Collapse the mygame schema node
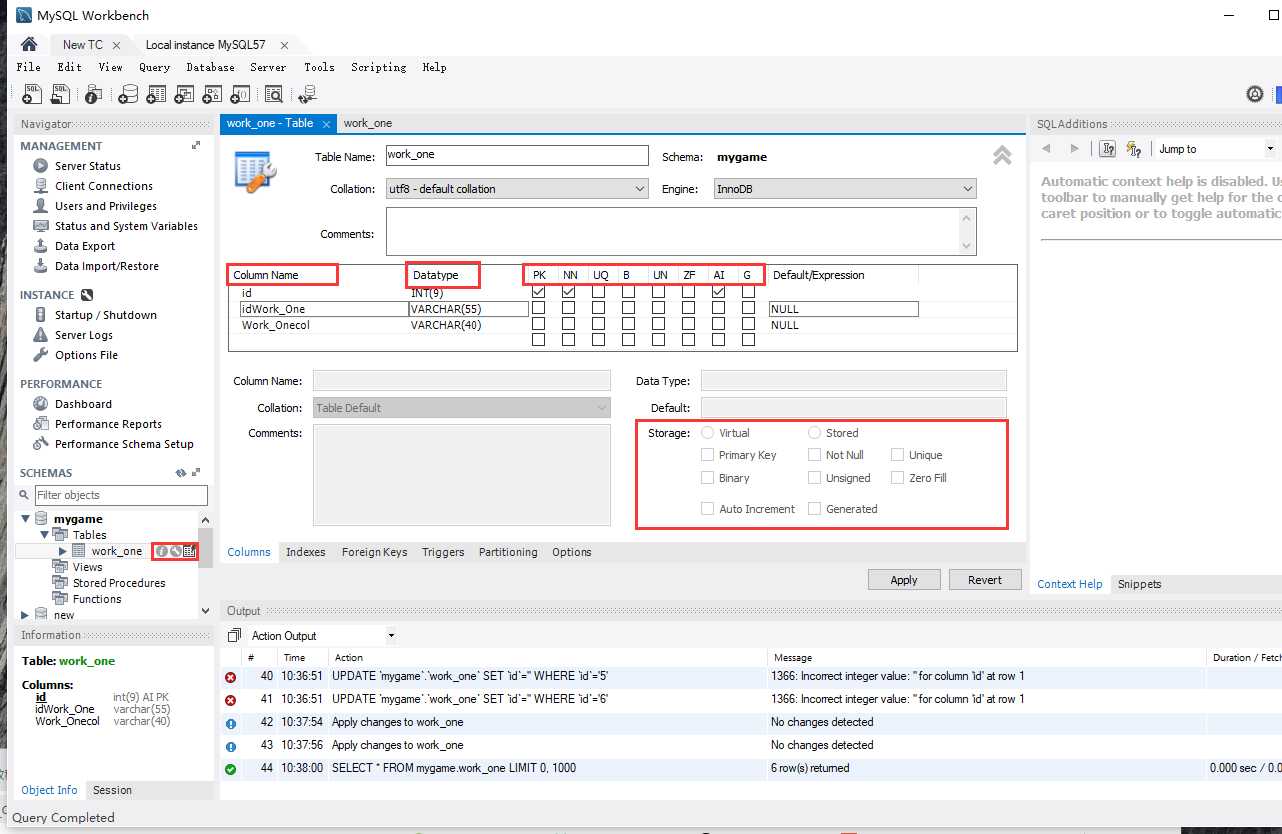 click(x=26, y=519)
